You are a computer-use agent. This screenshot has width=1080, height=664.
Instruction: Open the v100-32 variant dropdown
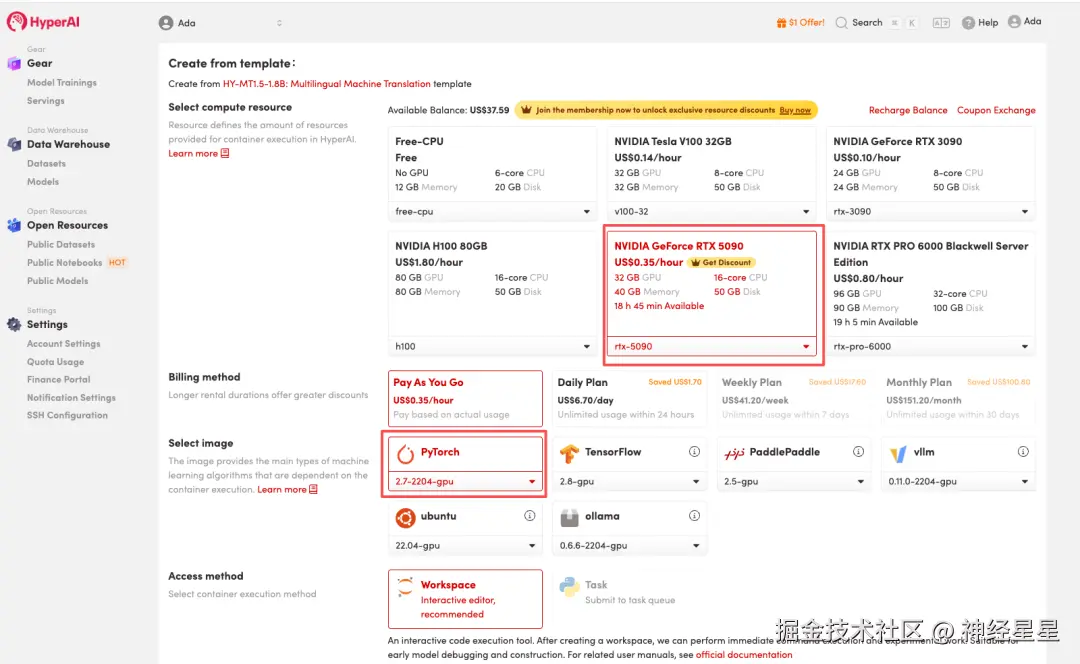[x=711, y=211]
